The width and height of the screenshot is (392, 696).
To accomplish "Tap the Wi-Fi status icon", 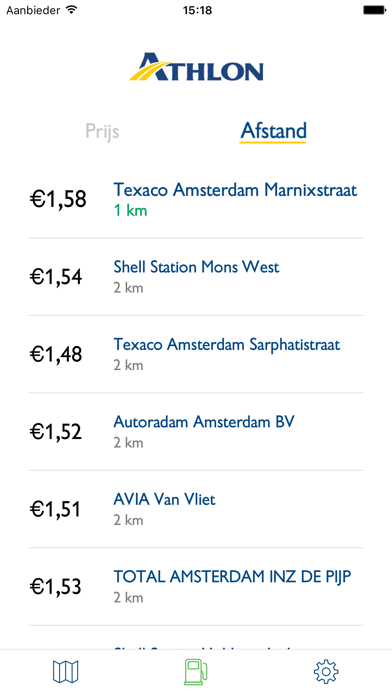I will (x=71, y=10).
